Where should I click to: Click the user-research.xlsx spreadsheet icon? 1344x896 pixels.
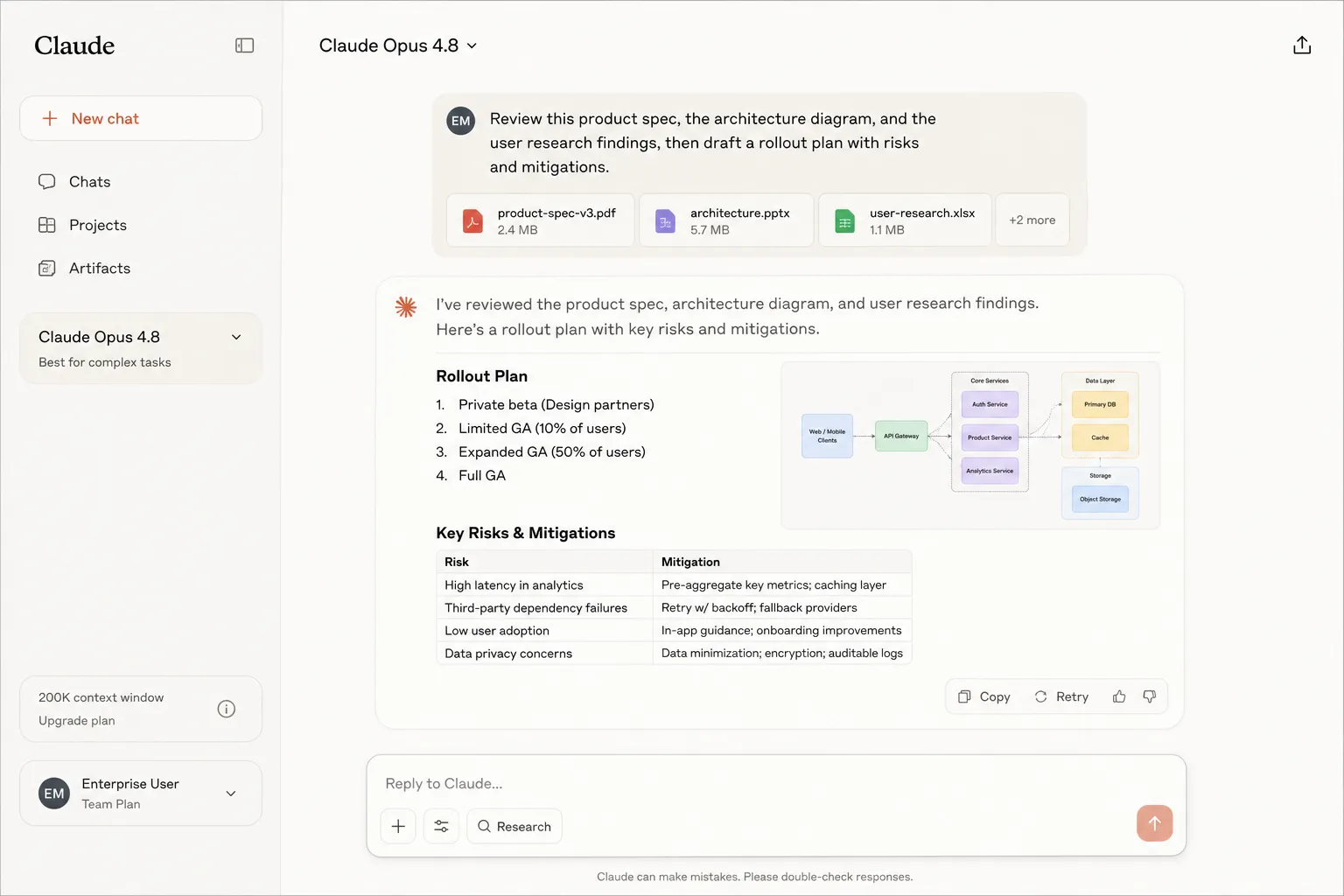[845, 220]
